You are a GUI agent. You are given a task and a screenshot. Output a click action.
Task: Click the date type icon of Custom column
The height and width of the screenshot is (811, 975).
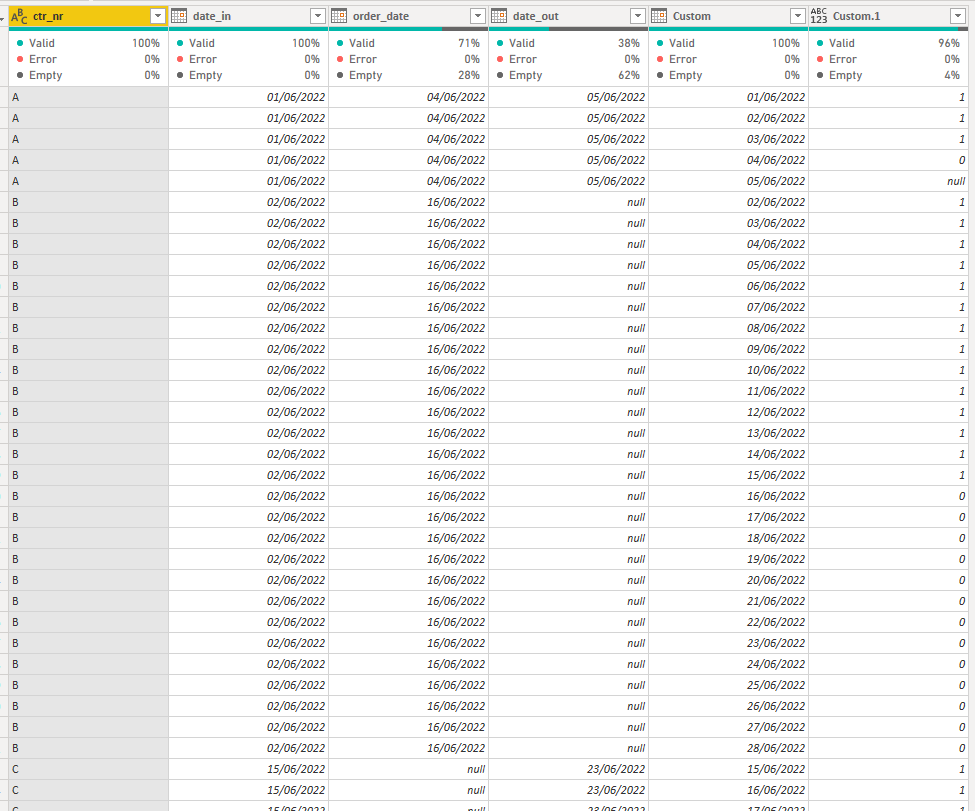(x=659, y=16)
